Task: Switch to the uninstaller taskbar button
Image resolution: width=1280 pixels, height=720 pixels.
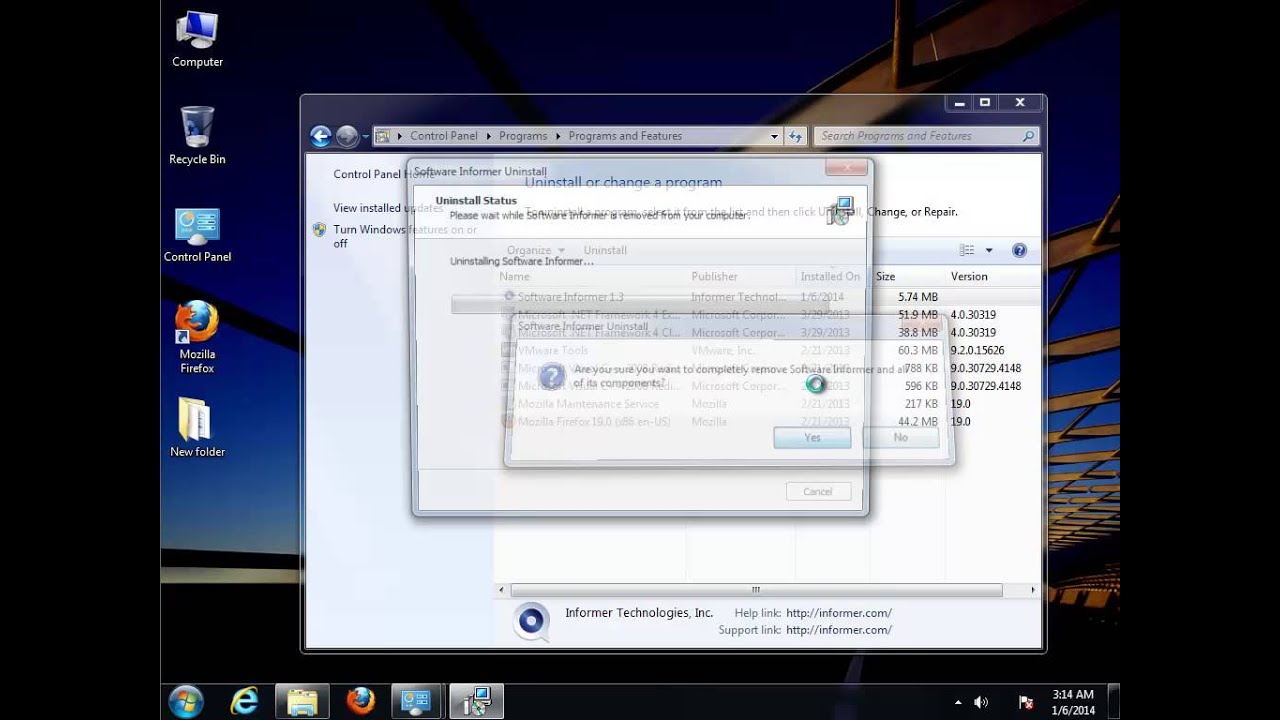Action: [476, 701]
